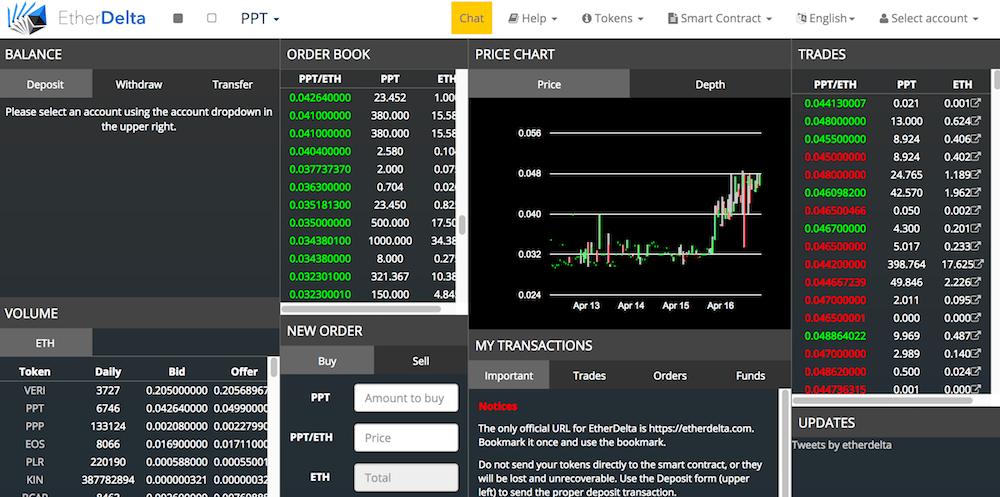Open transaction link for trade 0.048864022
This screenshot has width=1000, height=497.
point(974,335)
